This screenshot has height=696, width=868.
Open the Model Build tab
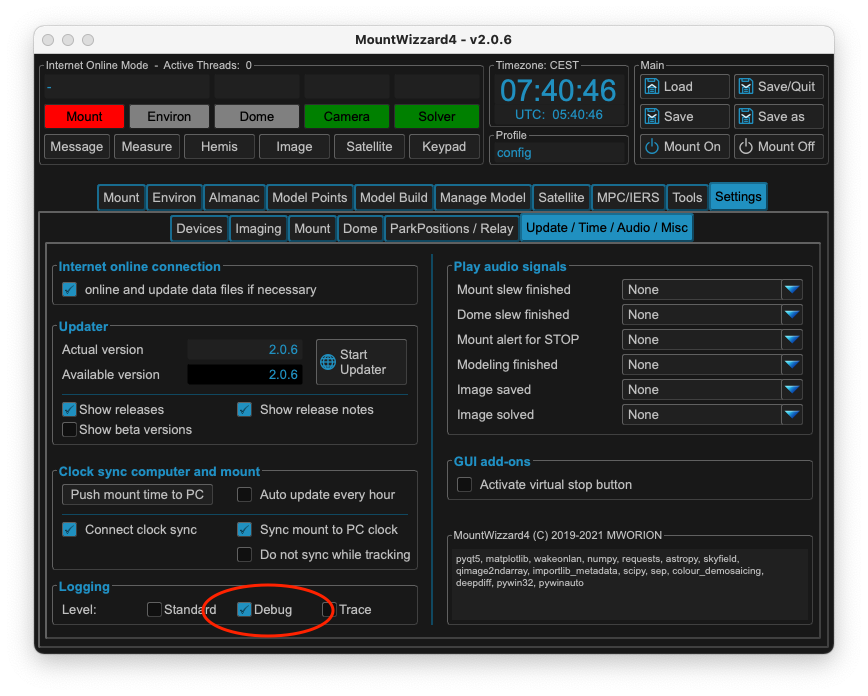pos(394,198)
